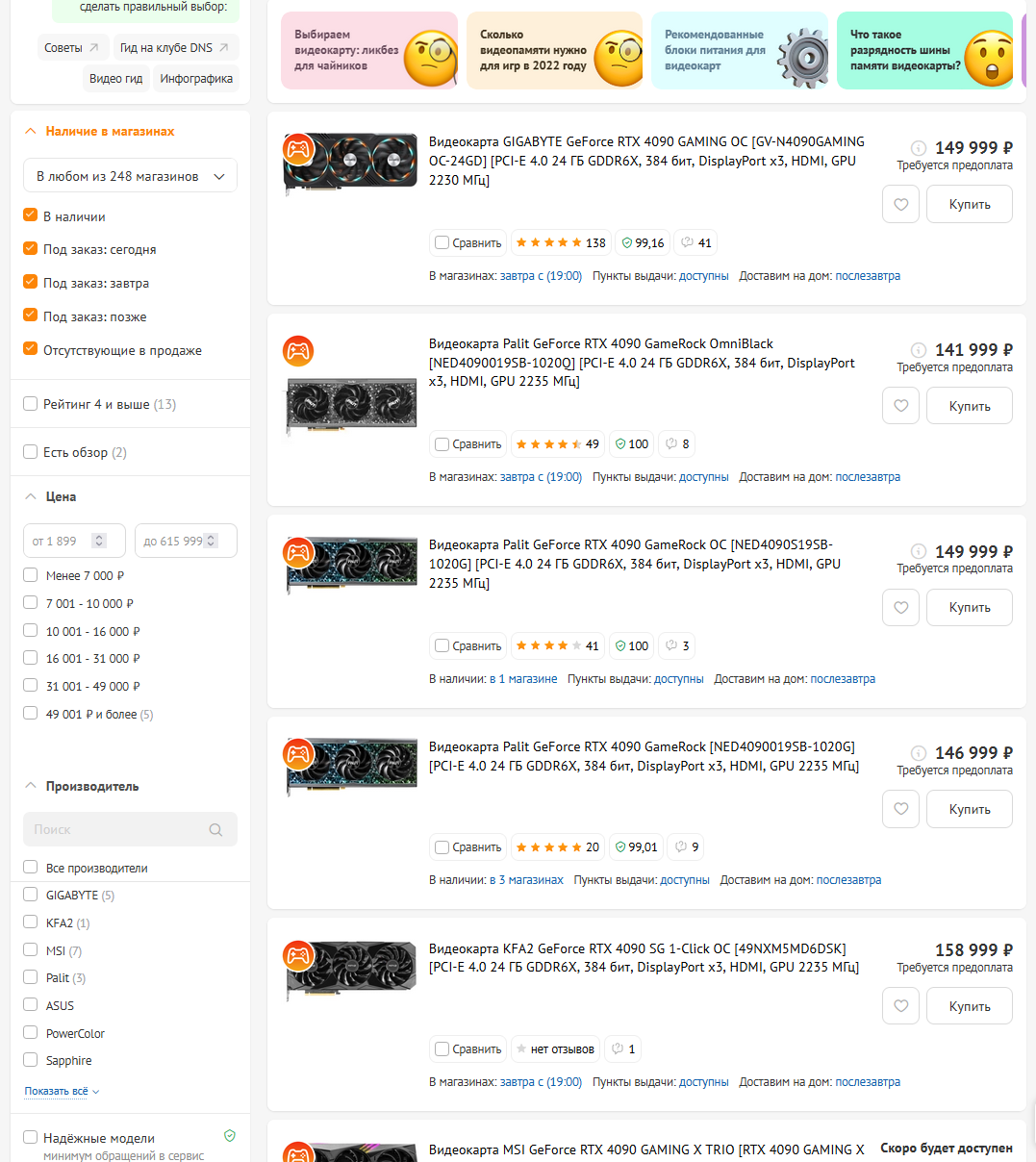Open 'Советы' tag link
1036x1162 pixels.
71,47
